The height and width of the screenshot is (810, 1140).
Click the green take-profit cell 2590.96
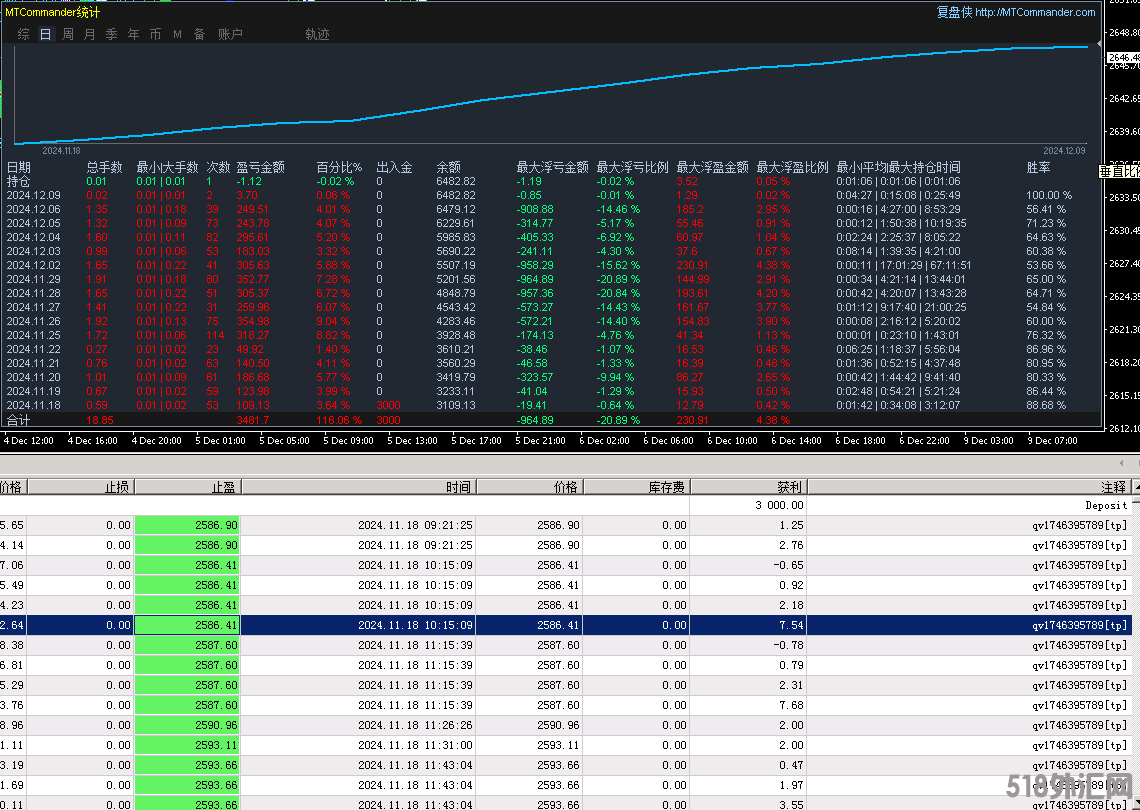pos(188,725)
